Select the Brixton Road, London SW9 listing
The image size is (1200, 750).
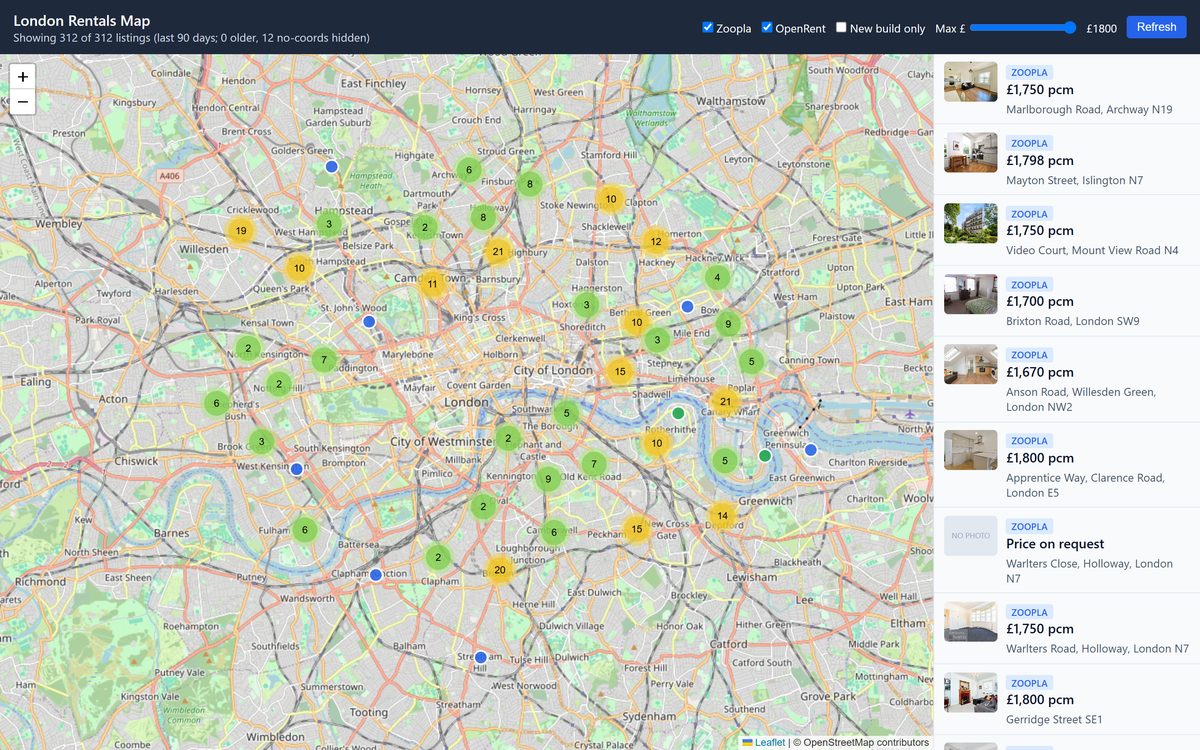[x=1067, y=301]
